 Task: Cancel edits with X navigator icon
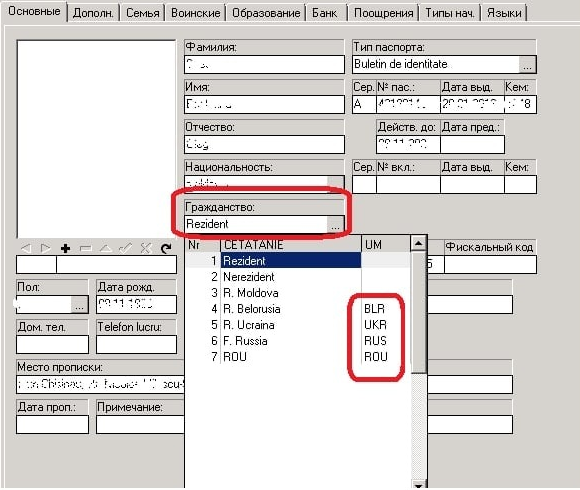[146, 248]
